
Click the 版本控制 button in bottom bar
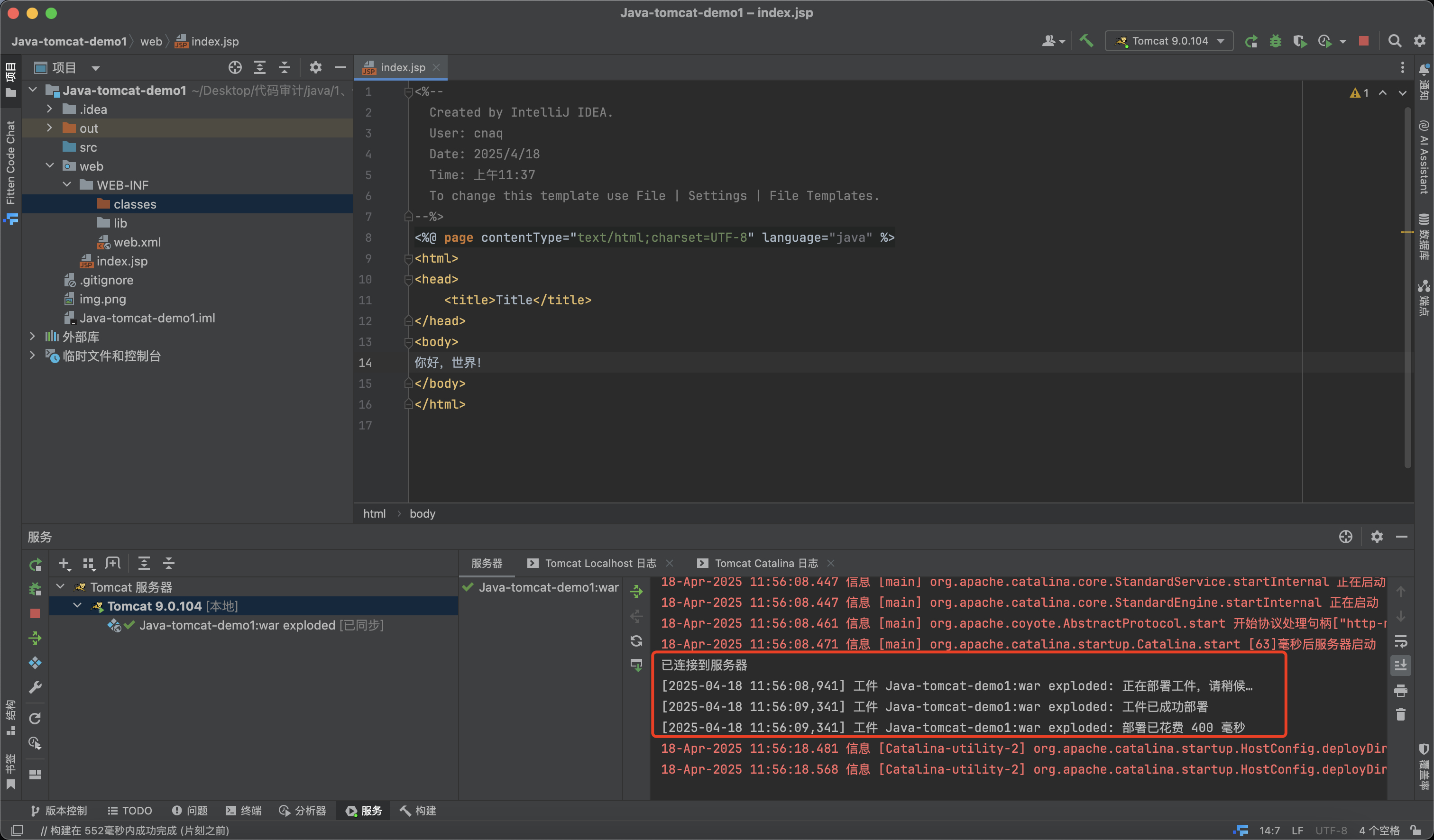tap(59, 811)
